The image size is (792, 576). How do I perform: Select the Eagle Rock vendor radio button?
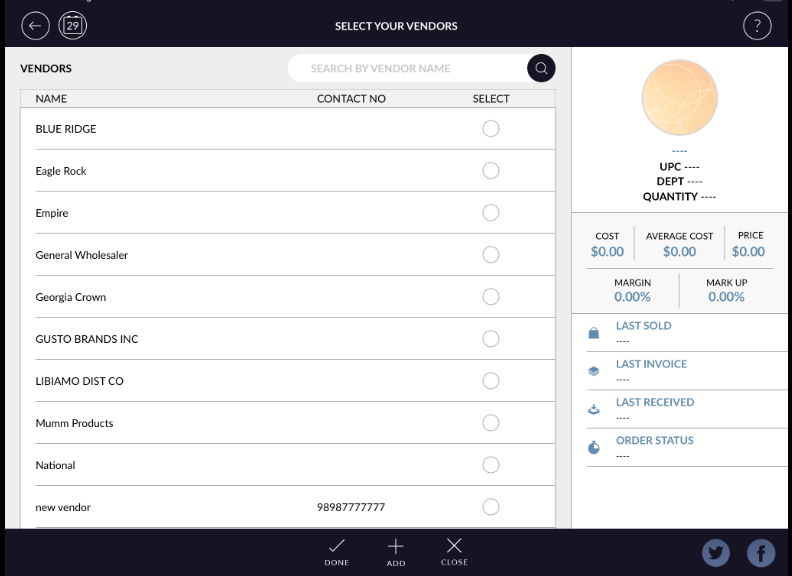[x=490, y=171]
